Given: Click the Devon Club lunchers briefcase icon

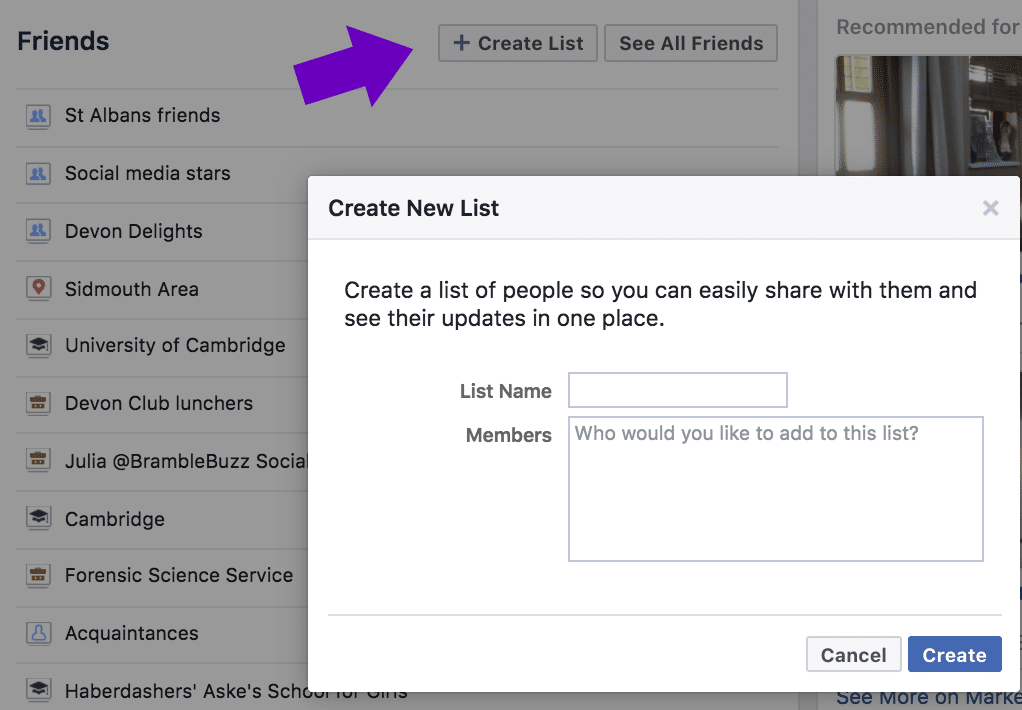Looking at the screenshot, I should (38, 403).
